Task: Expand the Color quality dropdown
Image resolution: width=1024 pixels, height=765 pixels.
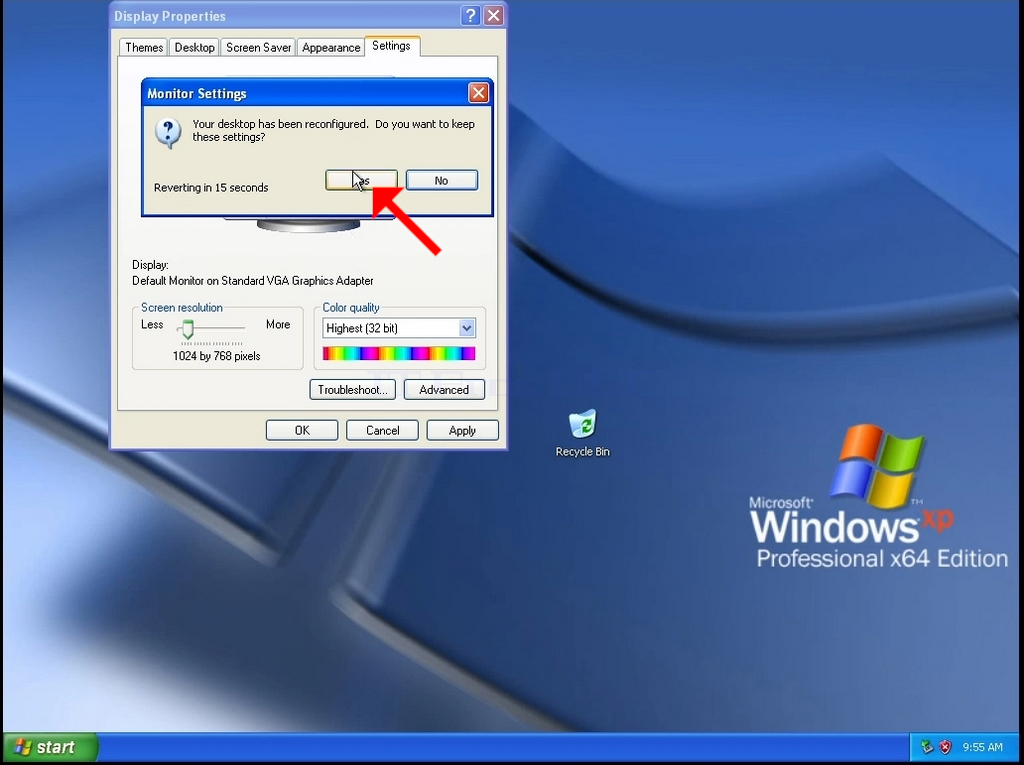Action: click(466, 328)
